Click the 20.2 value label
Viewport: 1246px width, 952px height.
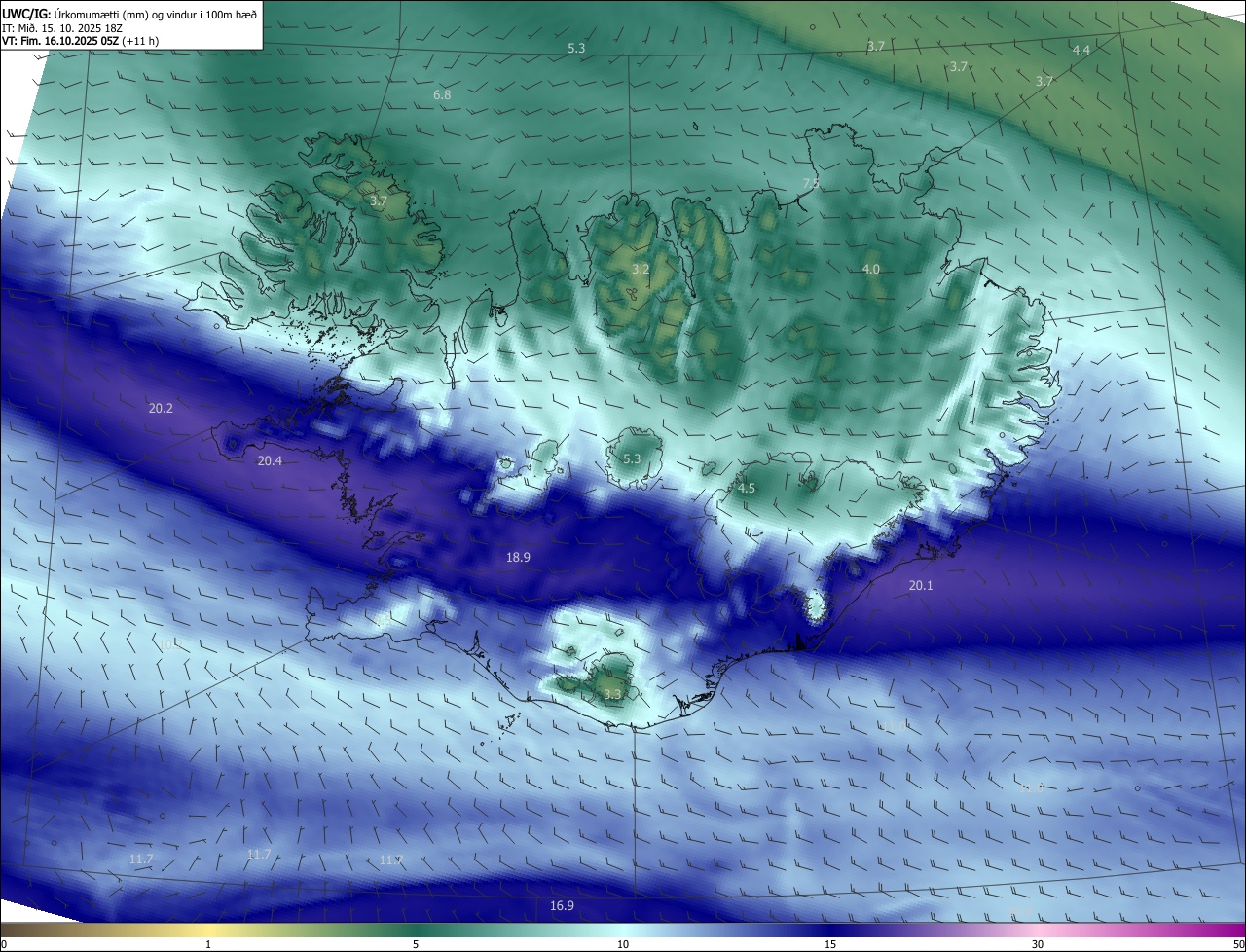pos(161,409)
